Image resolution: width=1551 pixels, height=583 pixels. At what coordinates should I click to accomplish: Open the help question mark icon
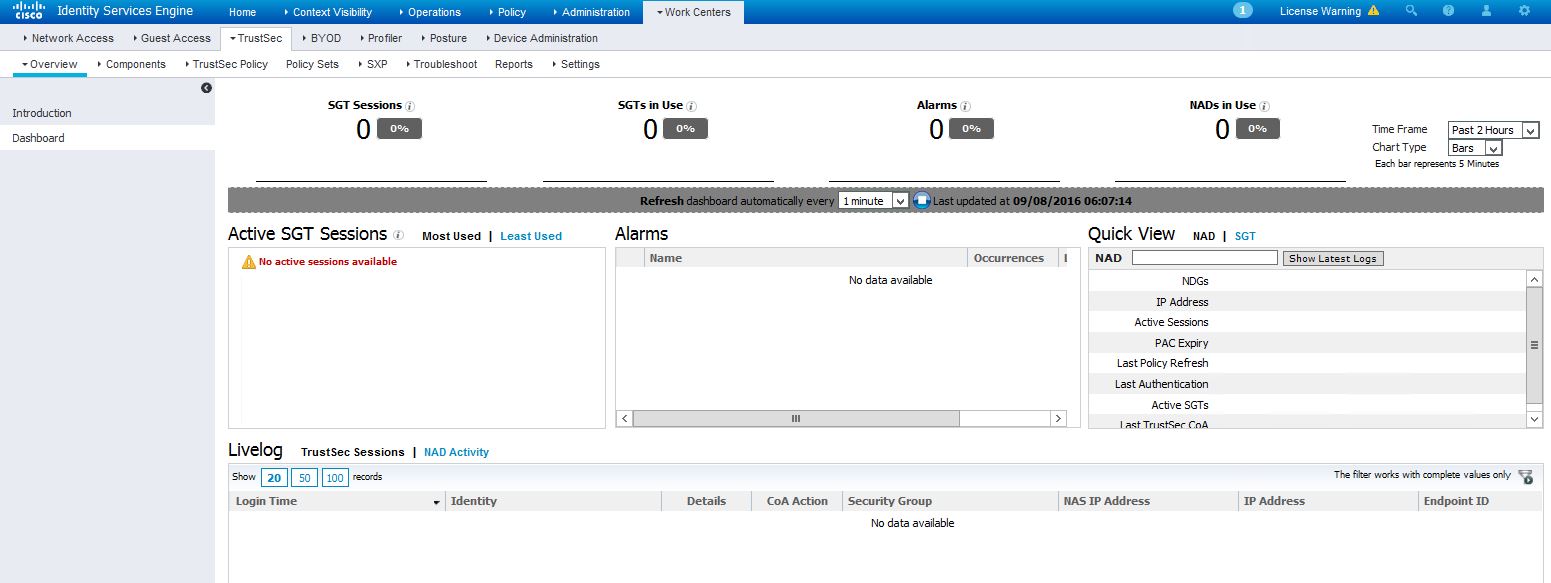coord(1448,11)
